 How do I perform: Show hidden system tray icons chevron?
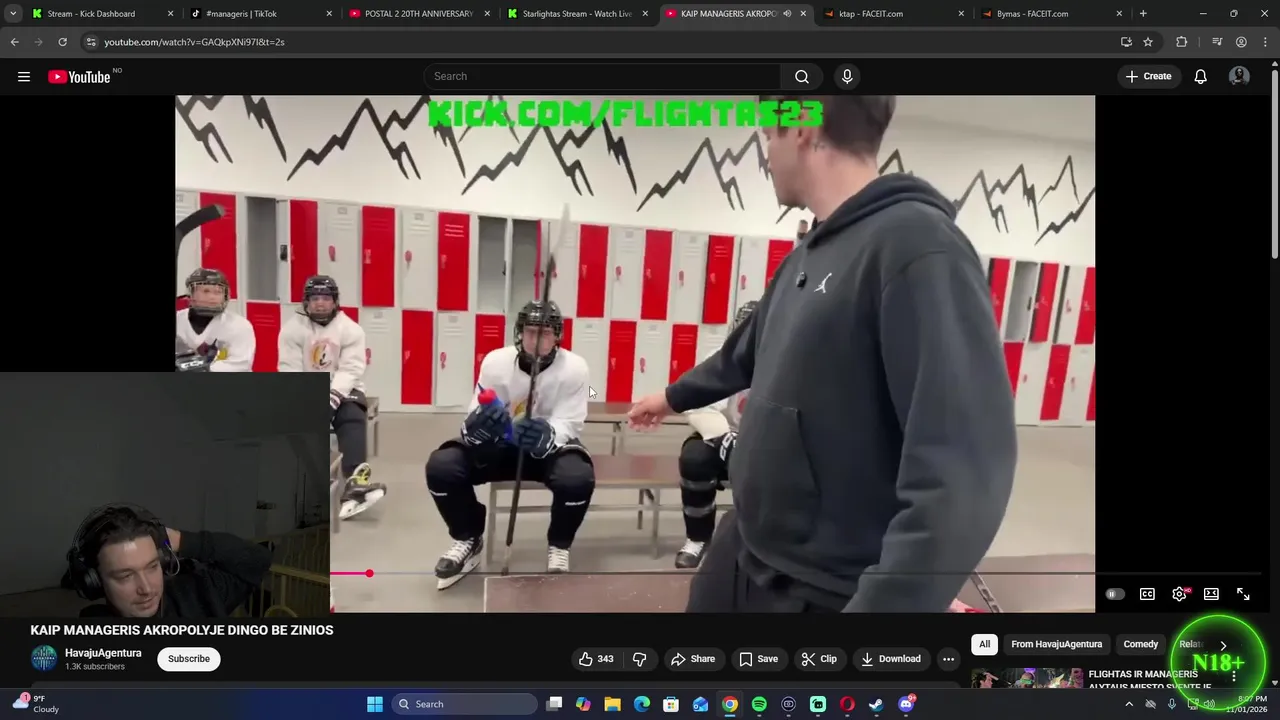(x=1129, y=704)
